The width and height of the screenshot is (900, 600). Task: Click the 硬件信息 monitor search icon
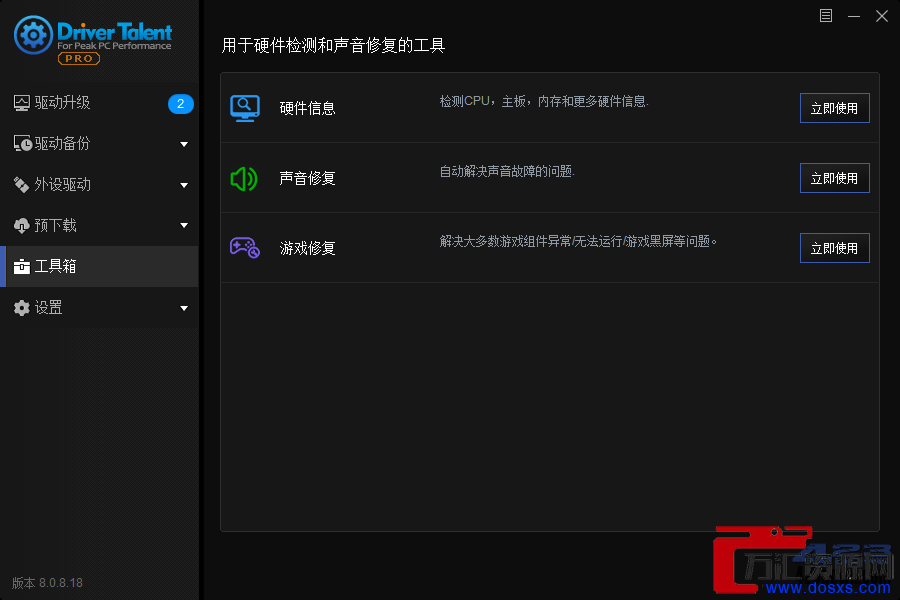pos(245,108)
